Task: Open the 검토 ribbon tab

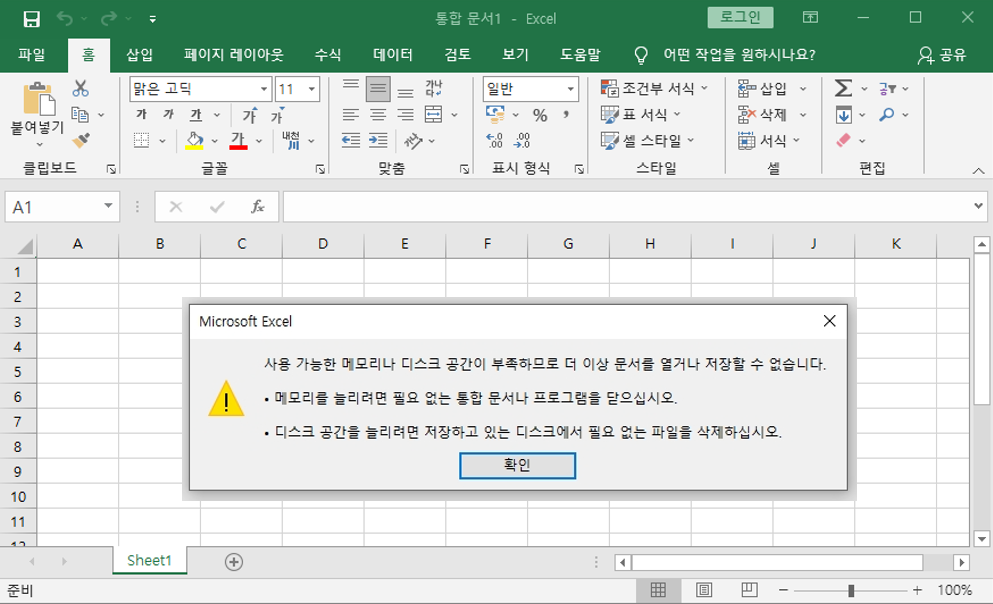Action: click(x=457, y=54)
